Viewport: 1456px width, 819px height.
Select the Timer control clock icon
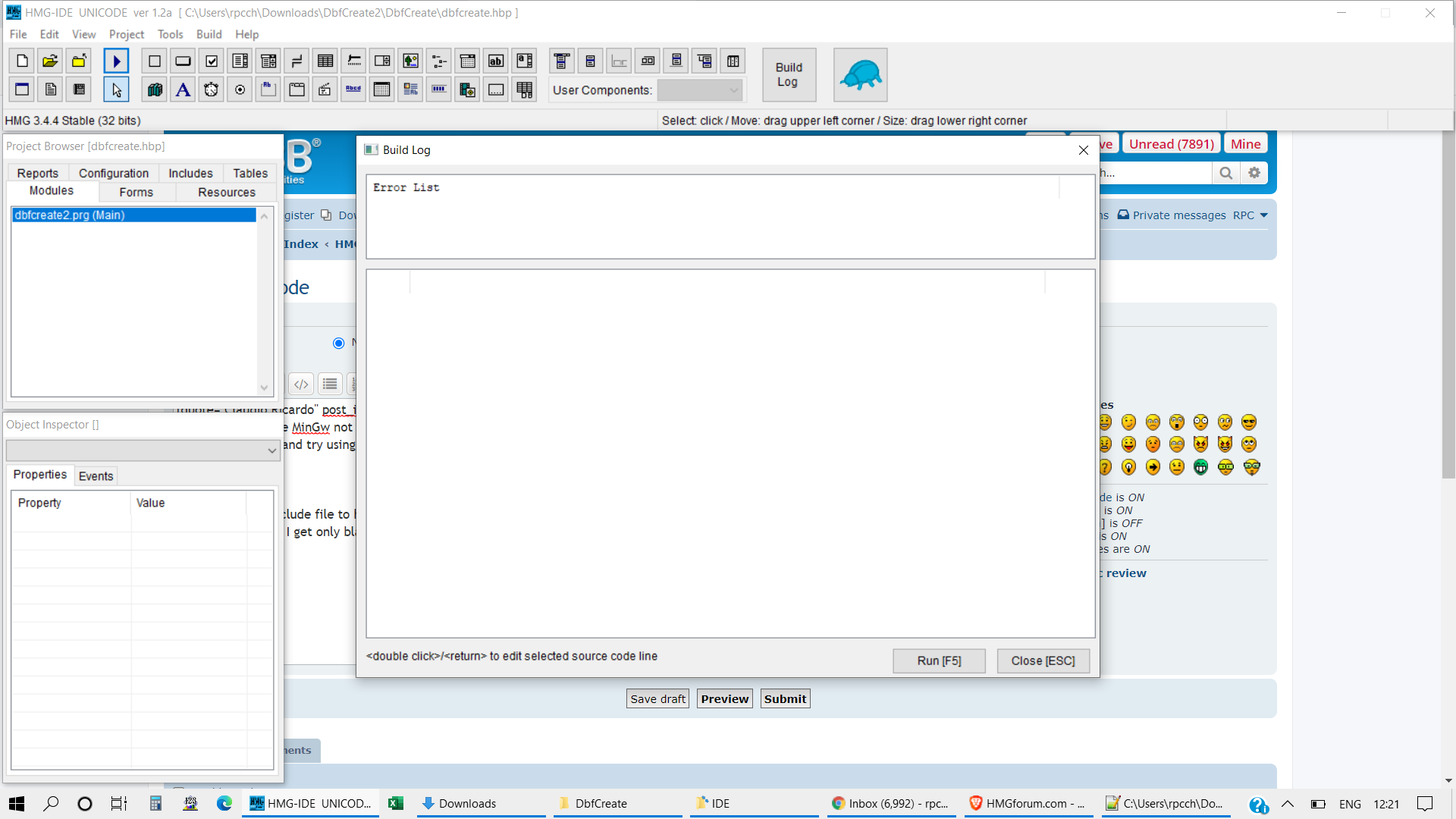click(211, 89)
